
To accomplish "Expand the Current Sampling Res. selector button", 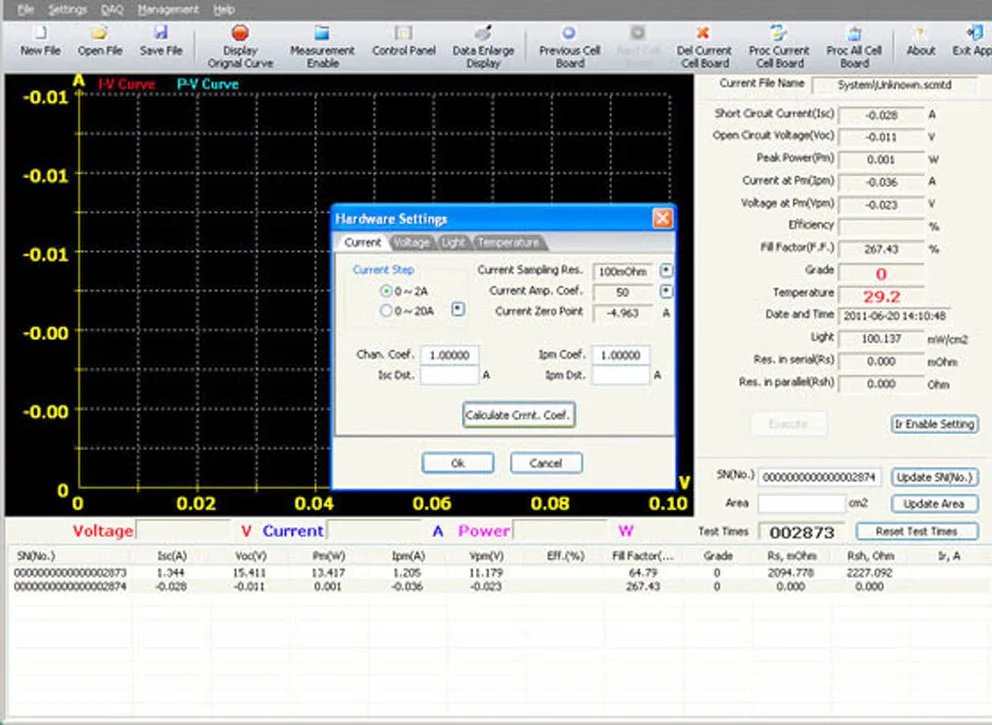I will point(667,271).
